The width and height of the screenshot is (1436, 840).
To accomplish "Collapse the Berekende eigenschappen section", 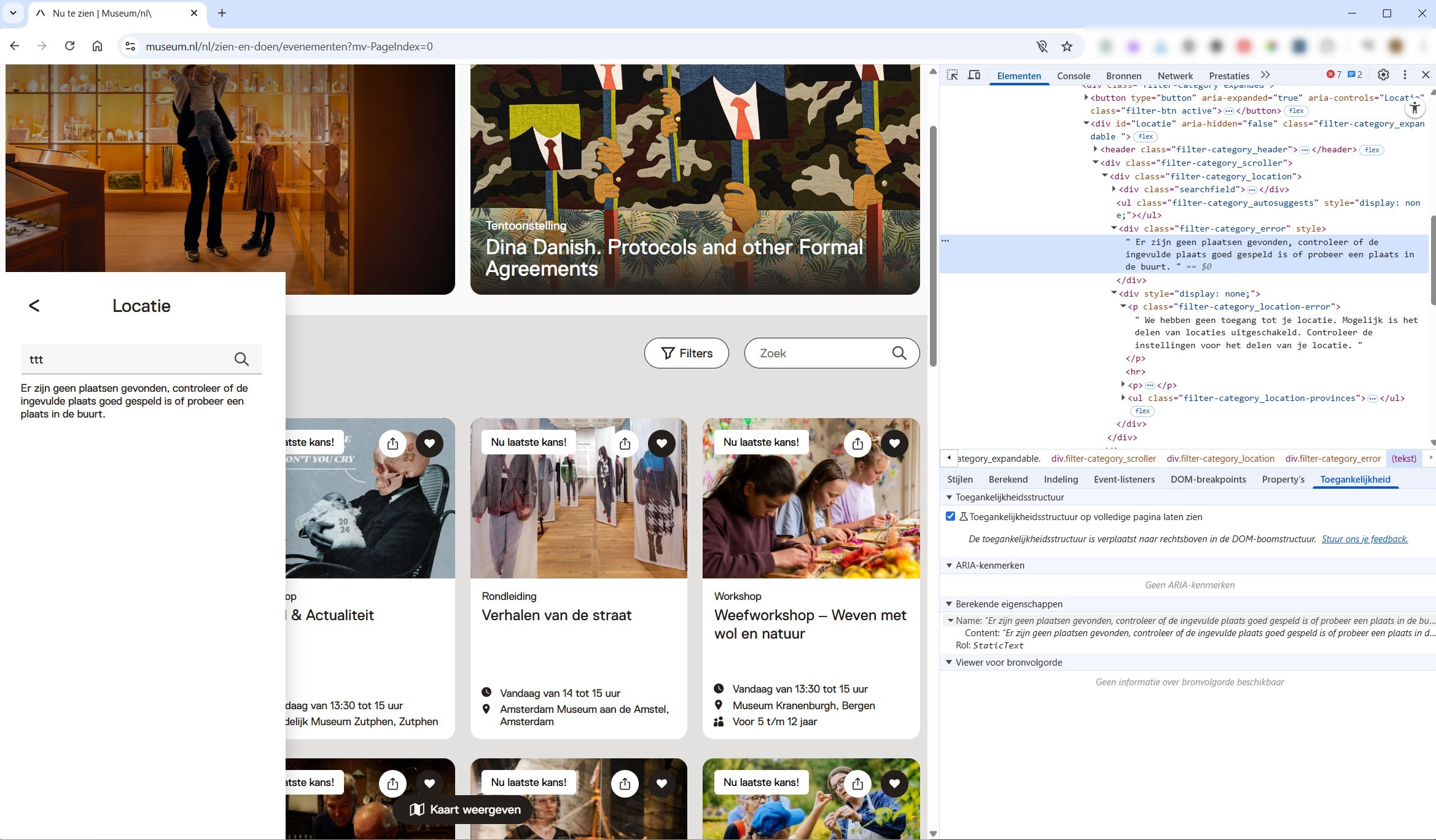I will (x=949, y=604).
